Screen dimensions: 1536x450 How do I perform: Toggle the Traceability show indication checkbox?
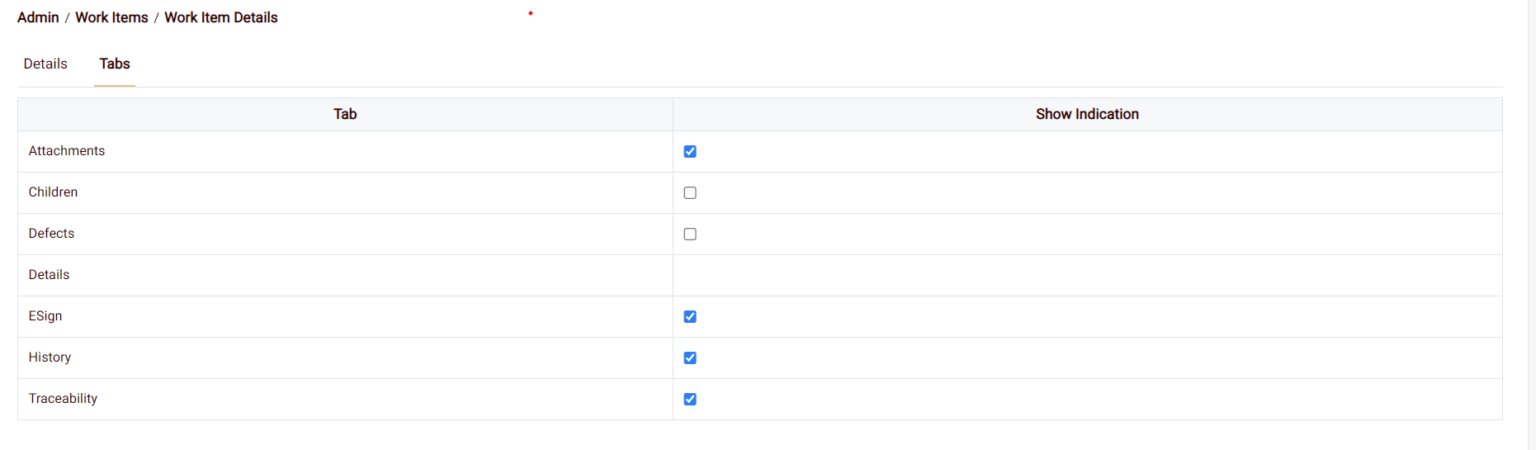pyautogui.click(x=690, y=399)
